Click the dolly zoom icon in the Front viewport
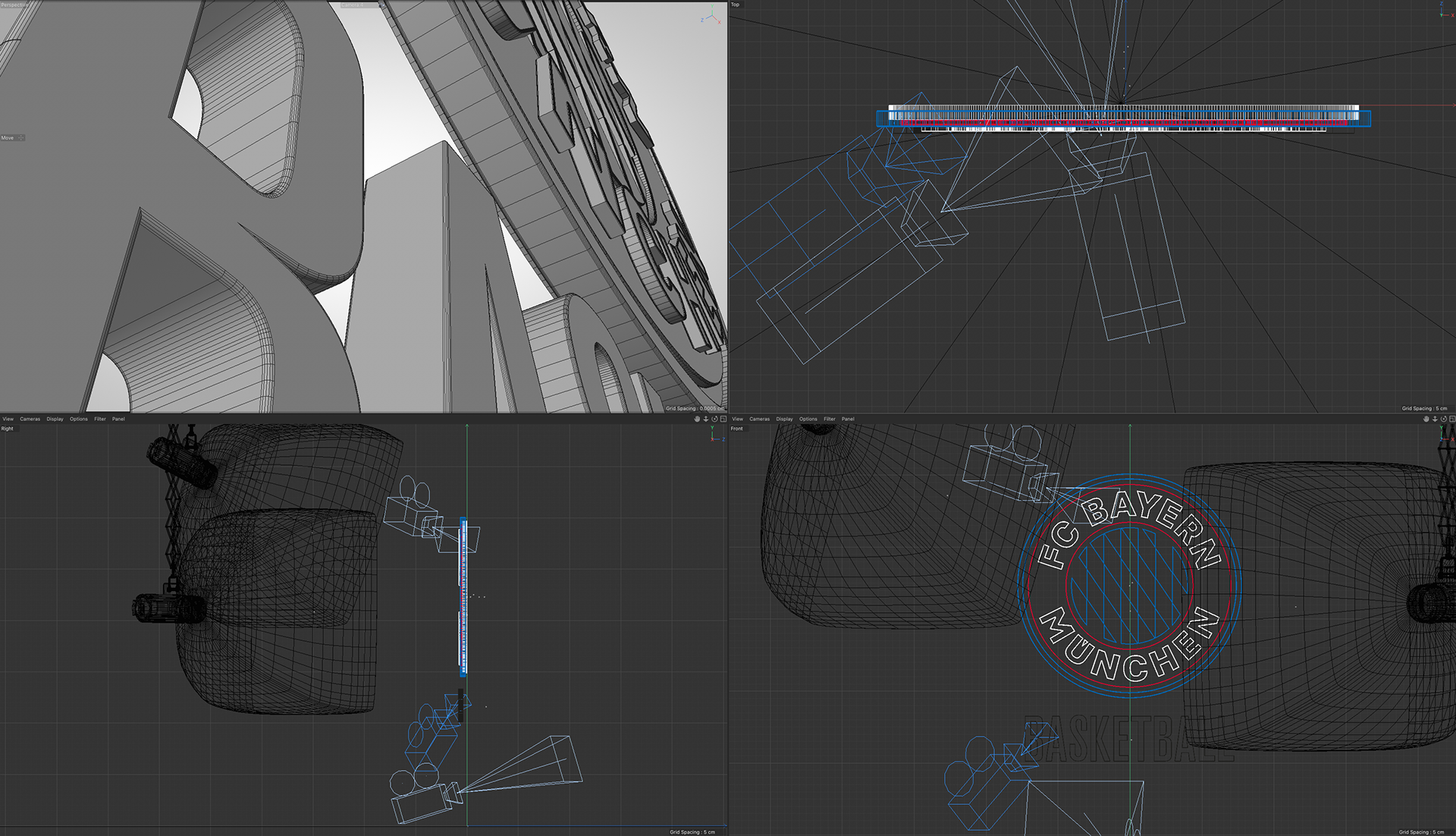This screenshot has width=1456, height=836. [x=1435, y=419]
